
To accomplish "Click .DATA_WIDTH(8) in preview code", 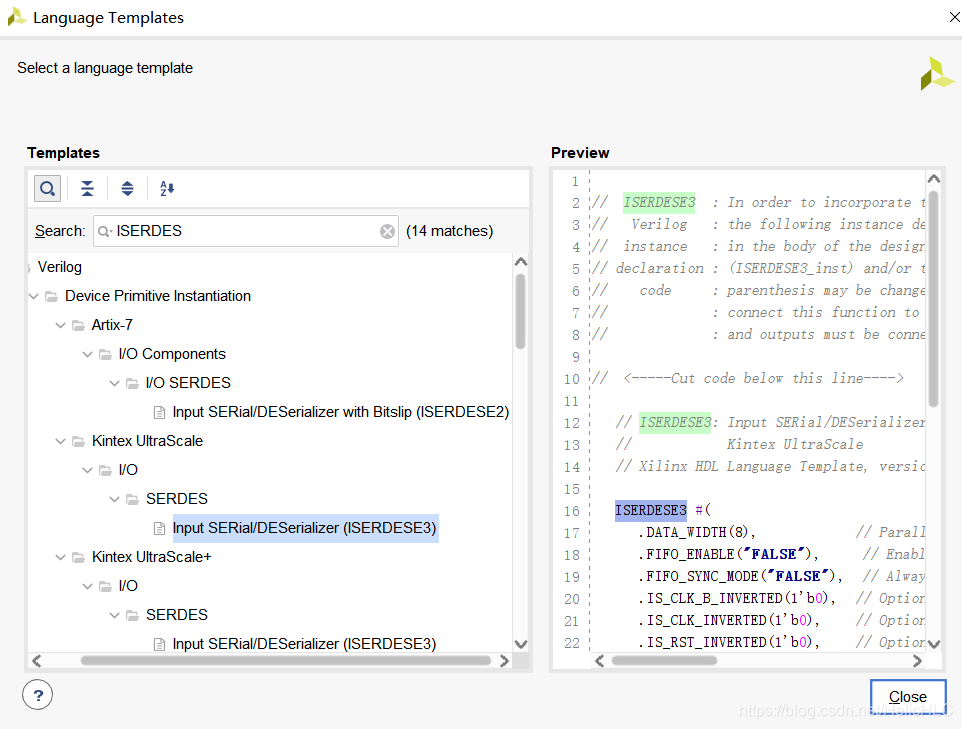I will [696, 532].
